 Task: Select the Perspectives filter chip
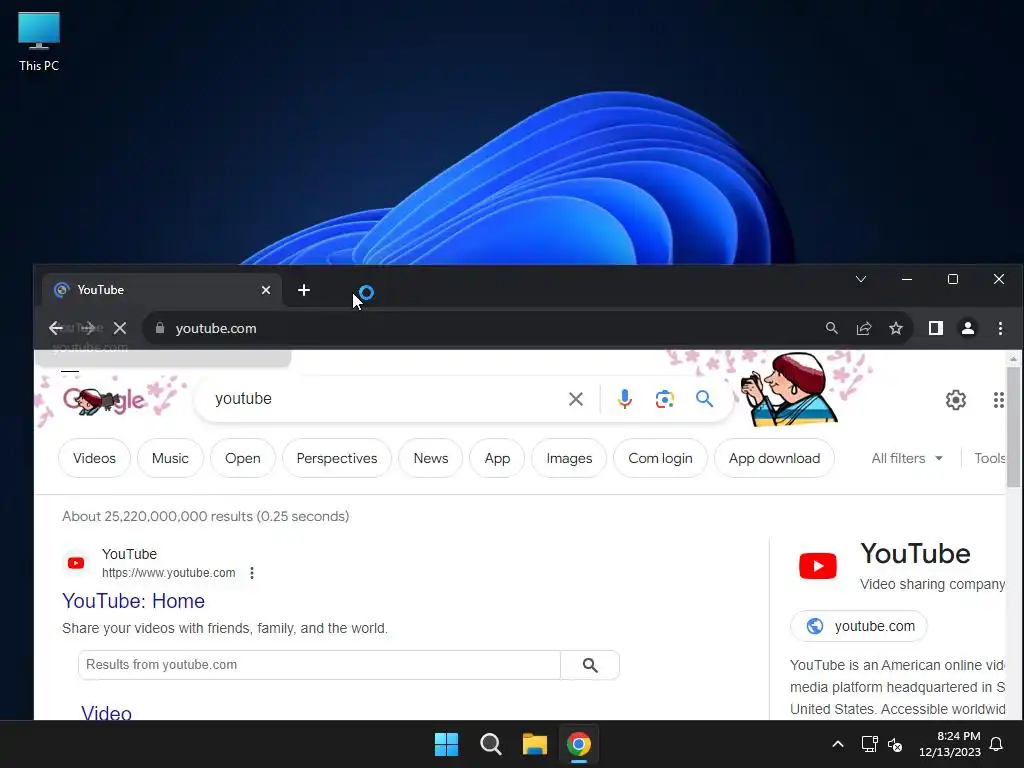click(x=336, y=458)
